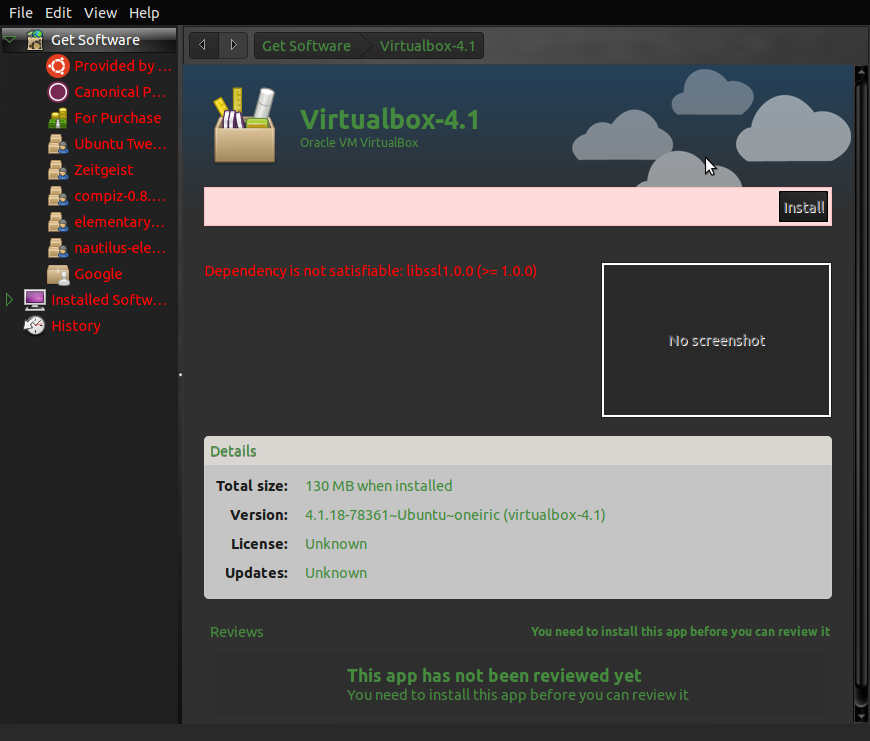Open the File menu
This screenshot has height=741, width=870.
click(x=21, y=13)
